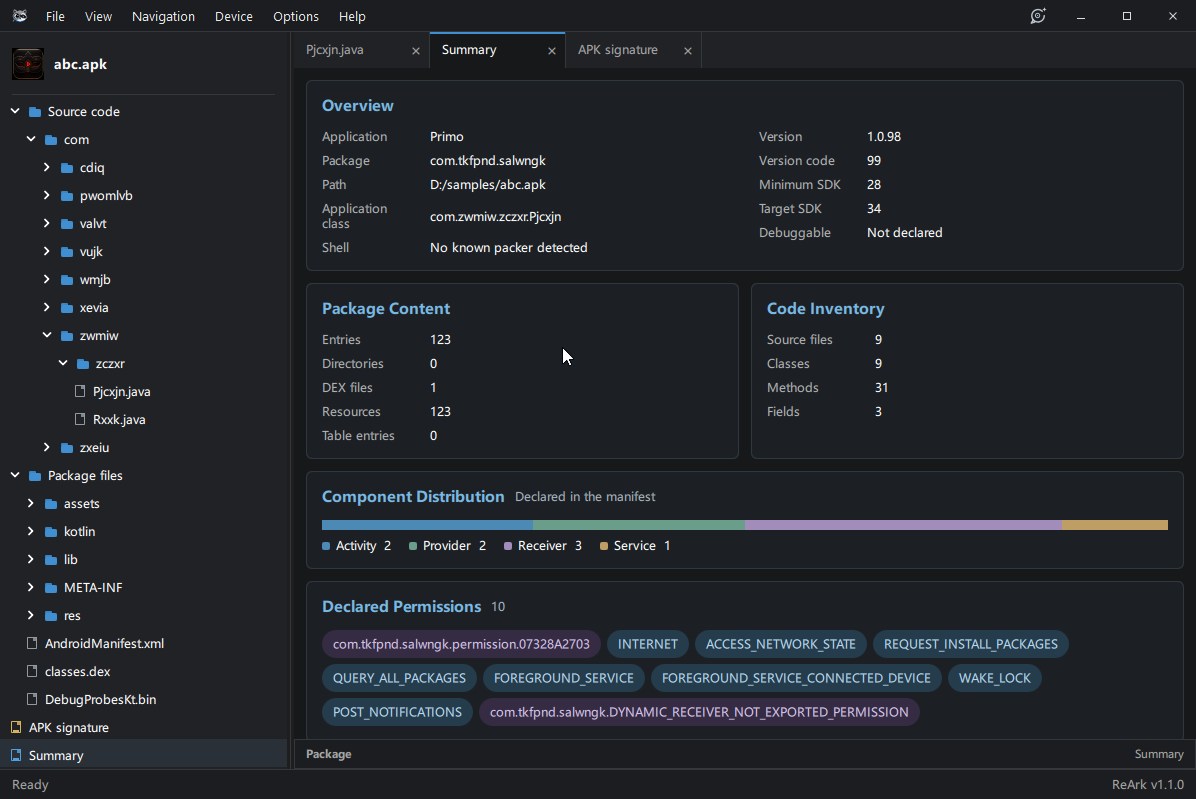Open the View menu

pos(98,16)
